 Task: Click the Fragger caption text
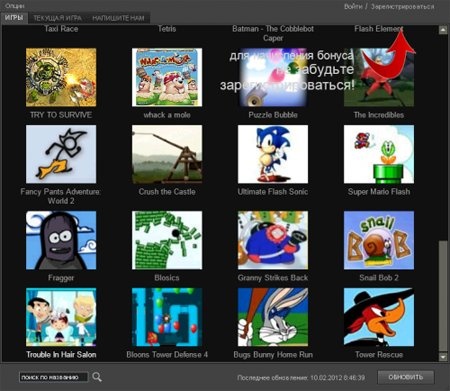[61, 278]
